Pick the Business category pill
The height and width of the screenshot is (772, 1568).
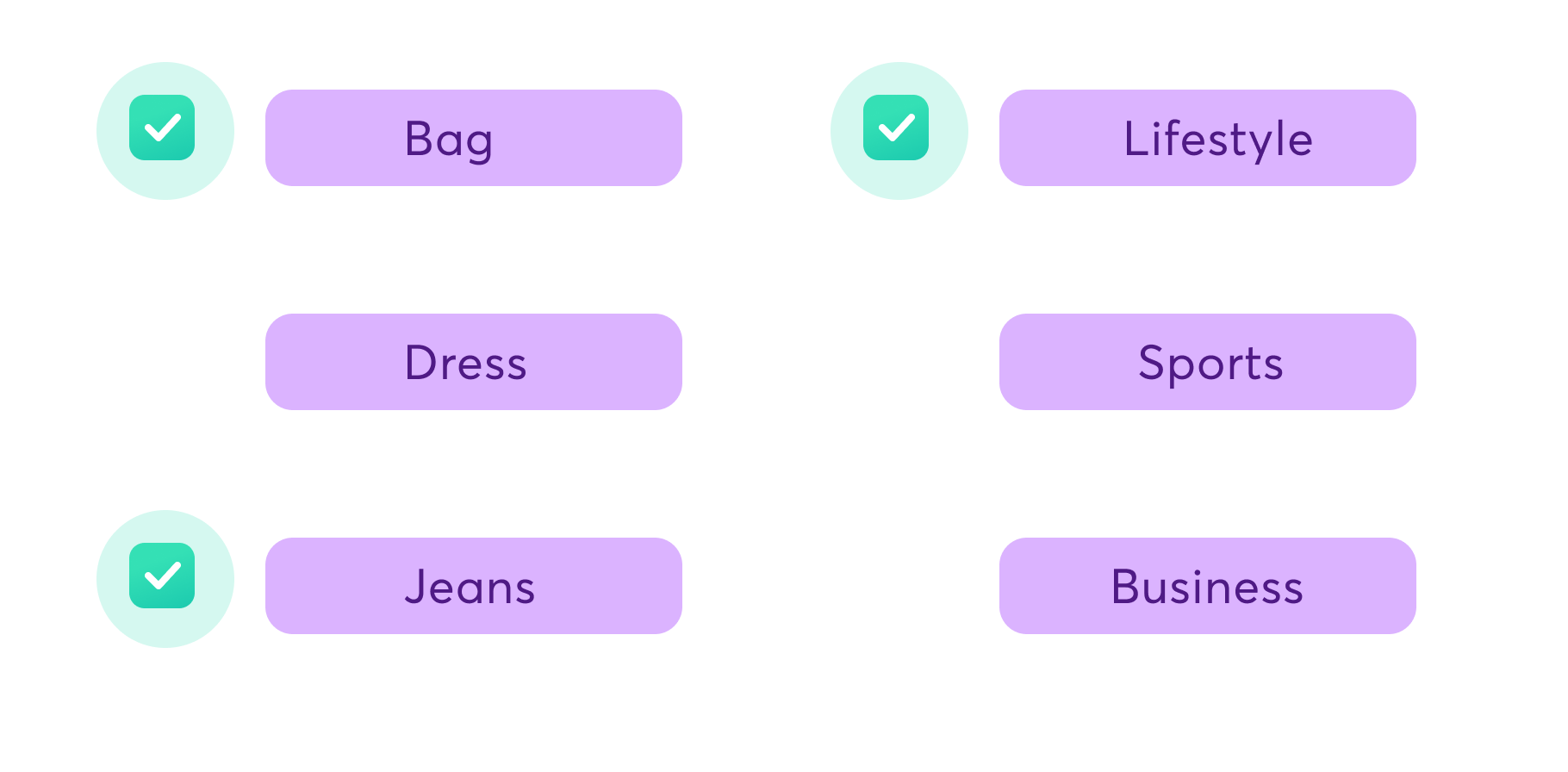[1208, 586]
